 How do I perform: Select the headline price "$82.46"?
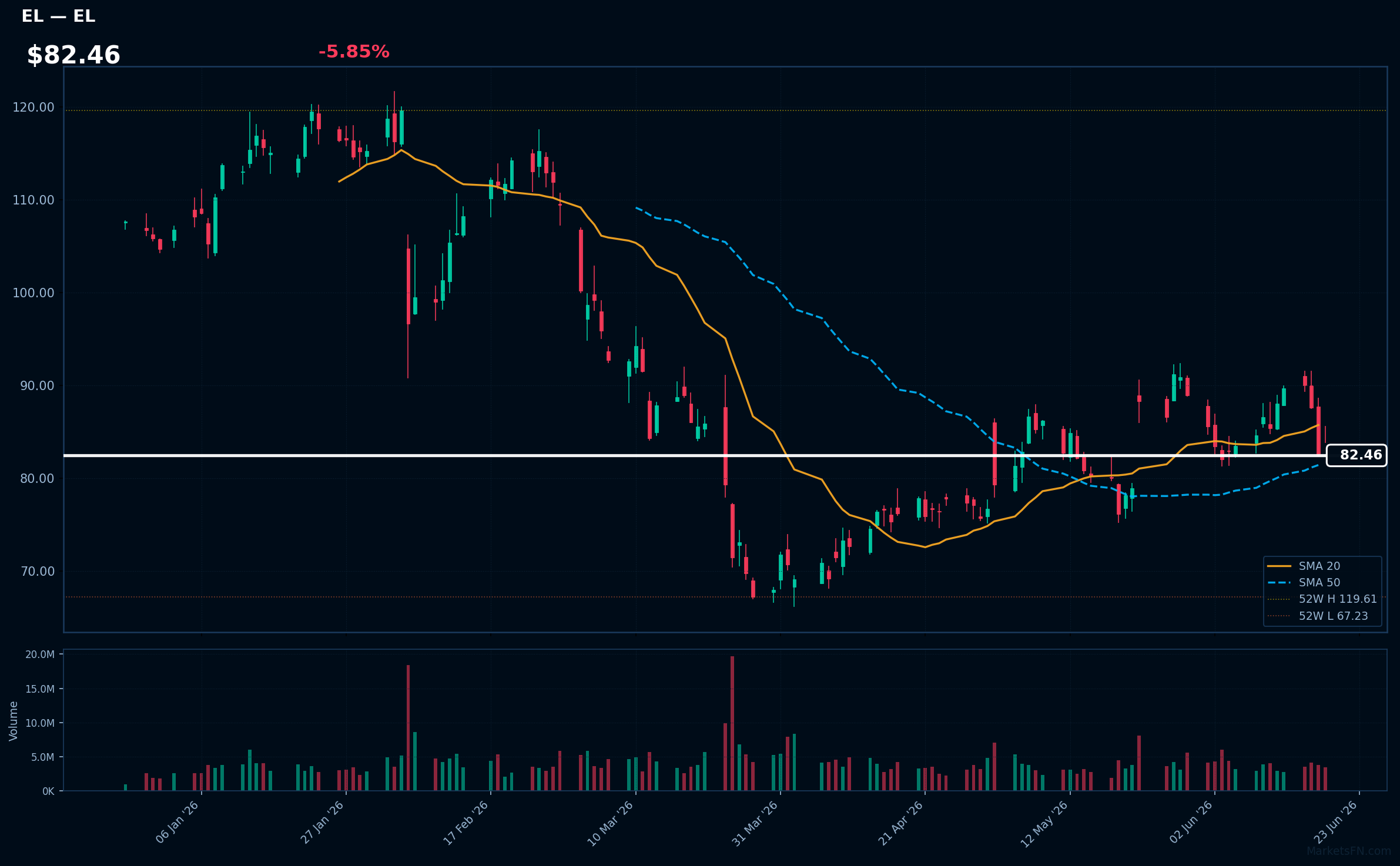(x=73, y=55)
